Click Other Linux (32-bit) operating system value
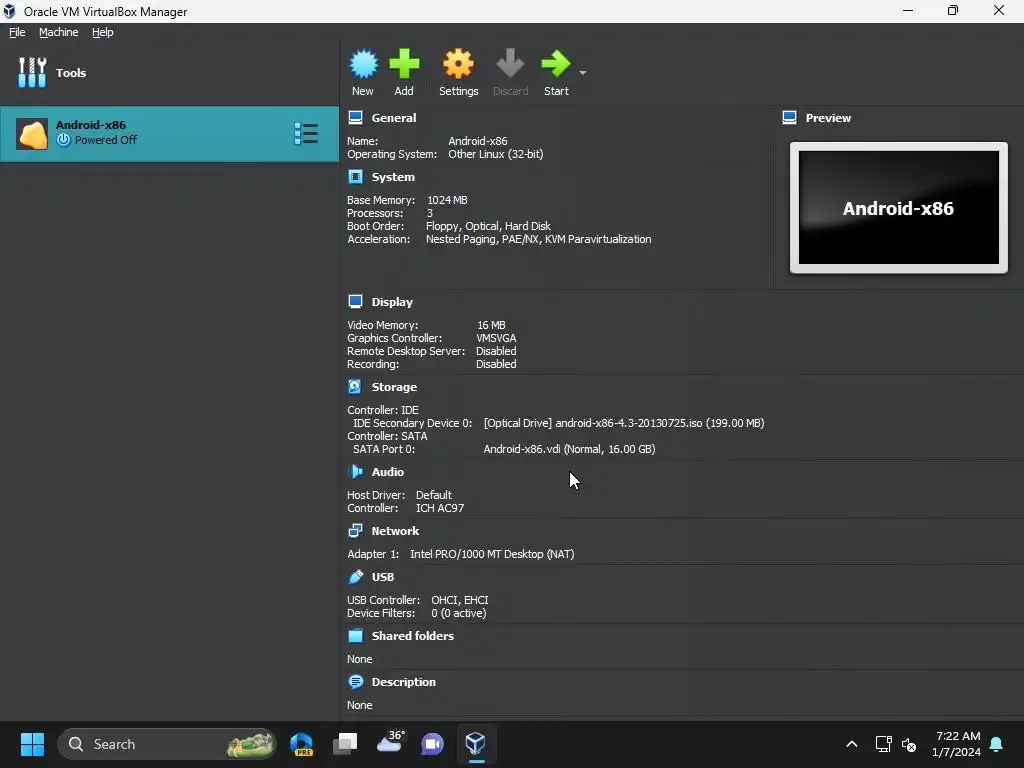This screenshot has width=1024, height=768. (496, 154)
